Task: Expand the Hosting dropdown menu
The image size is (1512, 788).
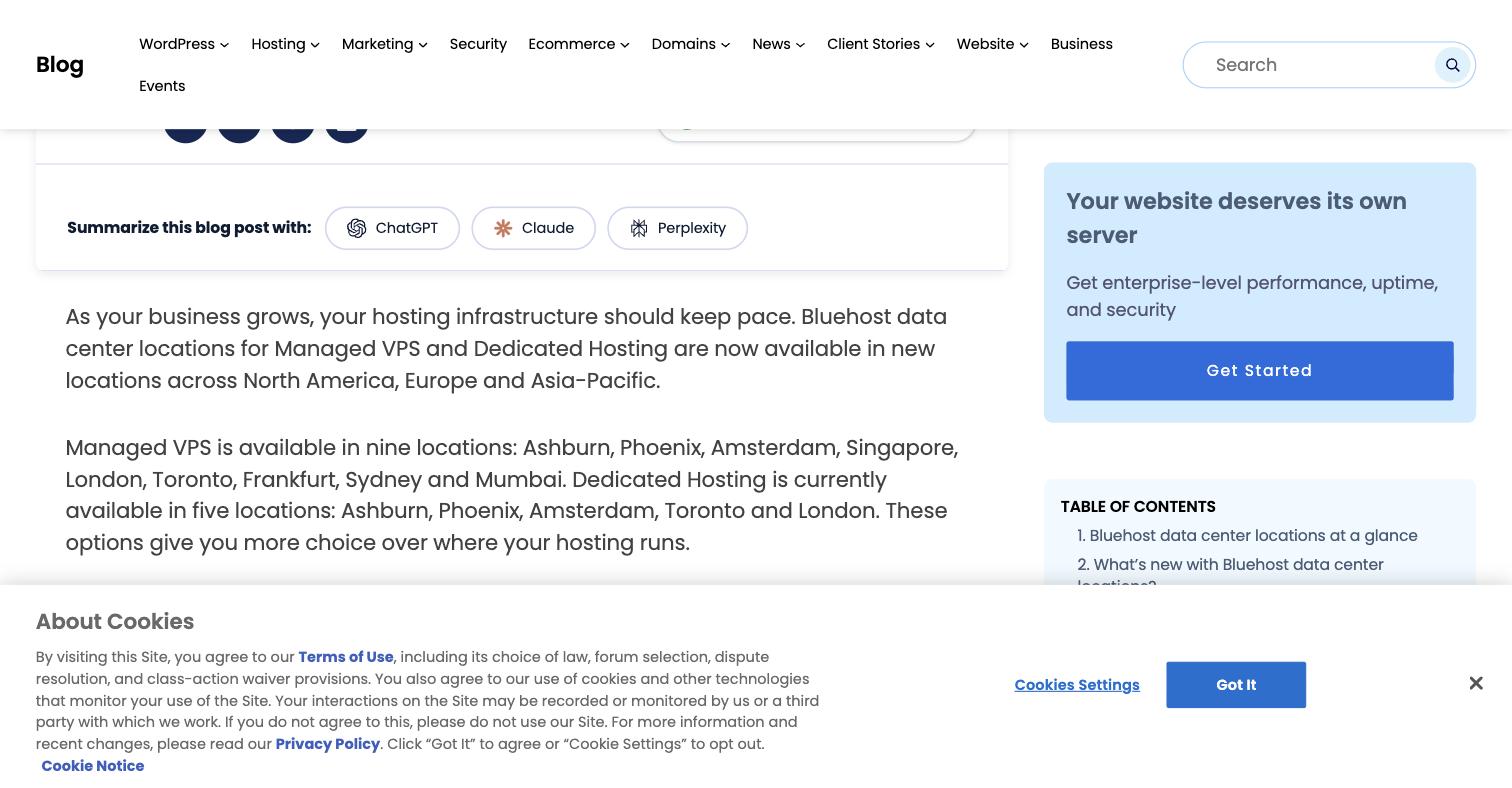Action: coord(285,44)
